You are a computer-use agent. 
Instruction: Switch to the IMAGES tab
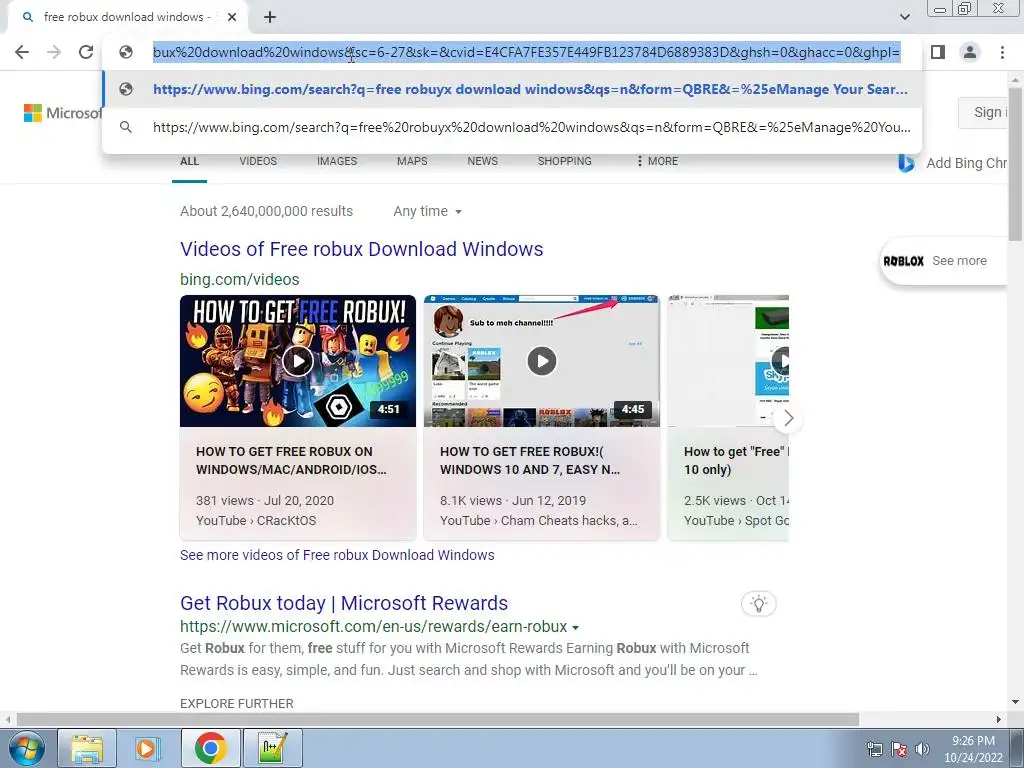(337, 161)
